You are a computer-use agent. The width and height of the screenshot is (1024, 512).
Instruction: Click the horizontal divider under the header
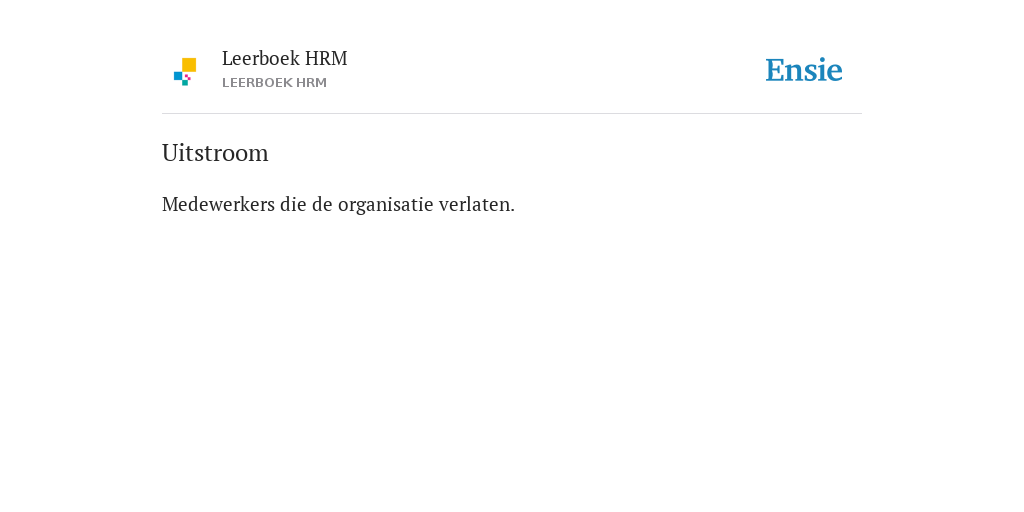click(x=512, y=114)
